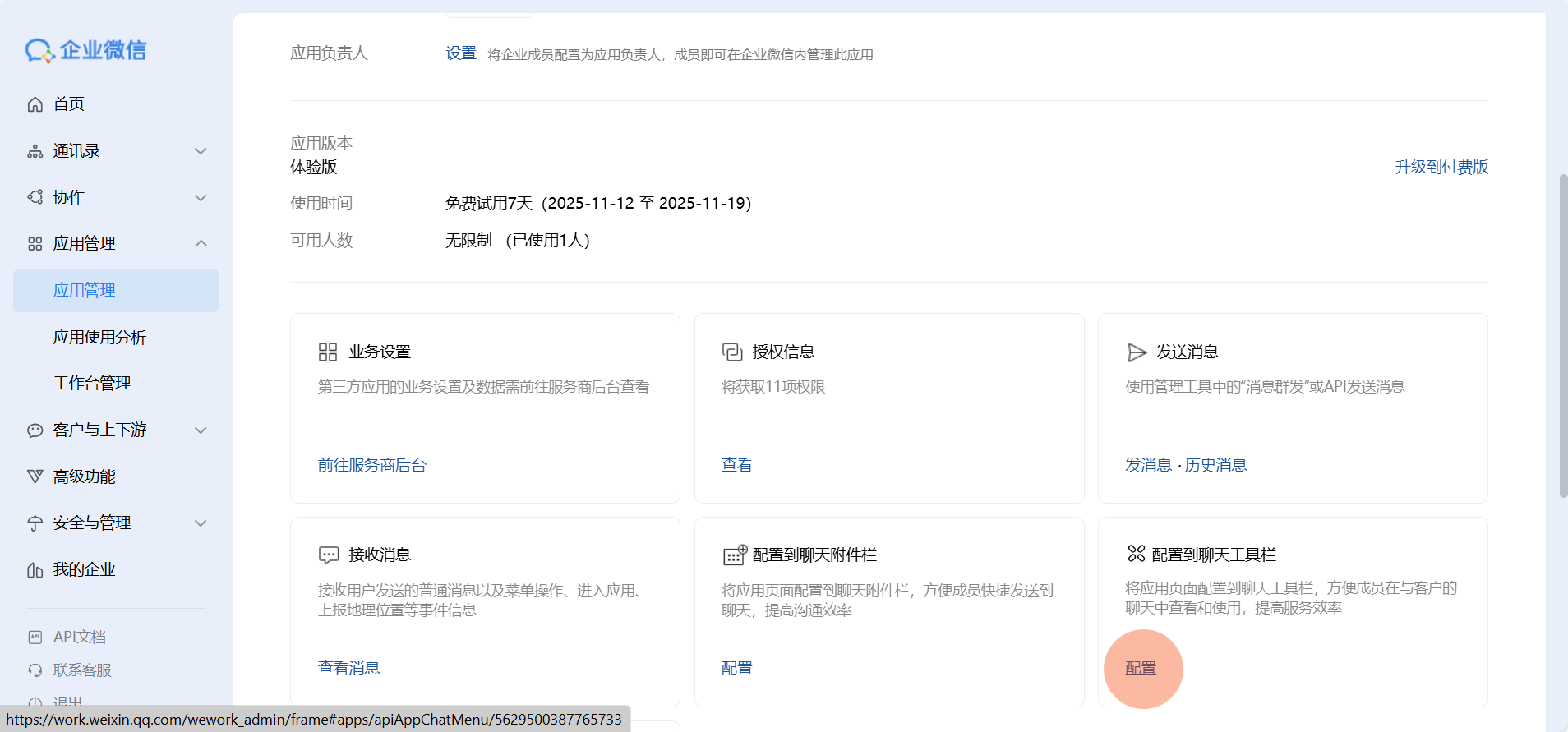Click the 联系客服 headset icon
The height and width of the screenshot is (732, 1568).
[35, 670]
